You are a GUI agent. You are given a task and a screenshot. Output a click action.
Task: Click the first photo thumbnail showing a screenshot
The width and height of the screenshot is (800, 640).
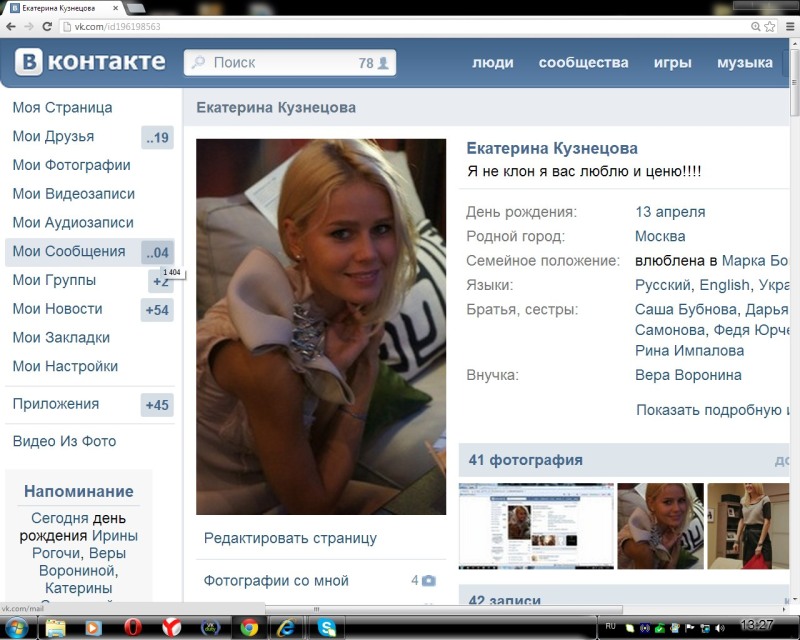536,526
